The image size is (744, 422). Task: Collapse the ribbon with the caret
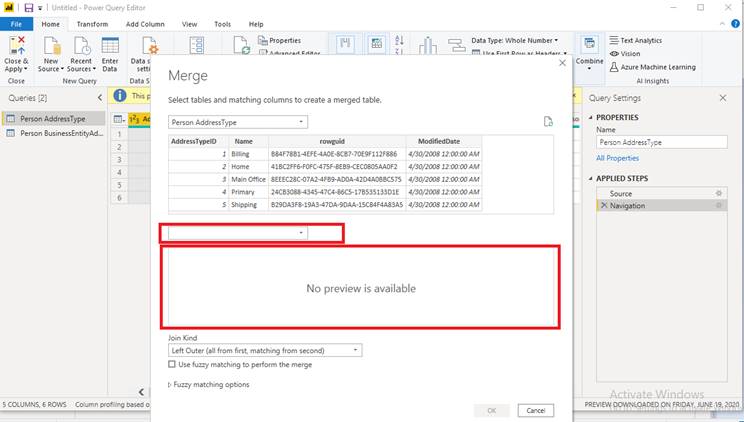[x=722, y=24]
